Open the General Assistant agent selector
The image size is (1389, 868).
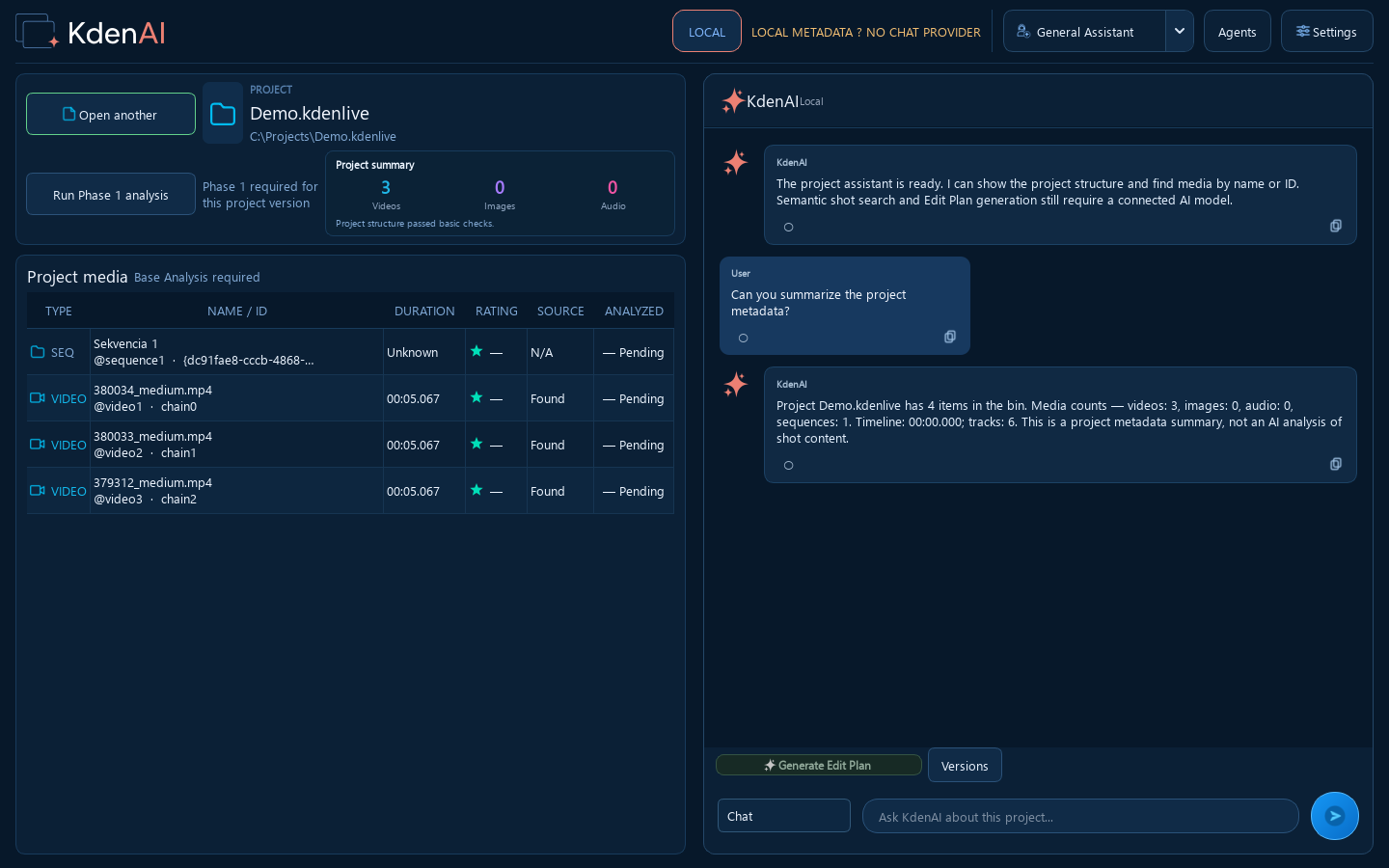tap(1084, 31)
